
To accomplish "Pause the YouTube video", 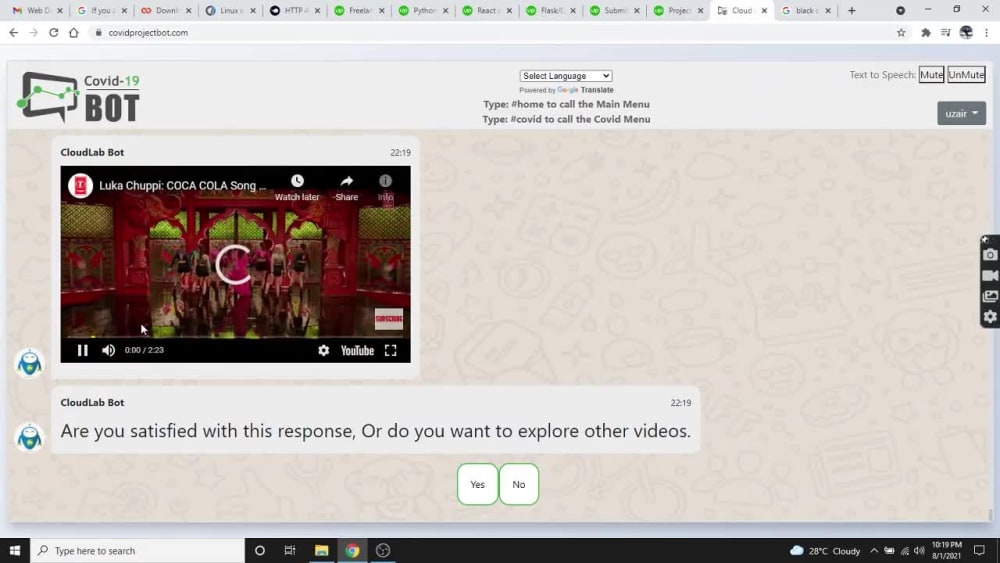I will (82, 350).
